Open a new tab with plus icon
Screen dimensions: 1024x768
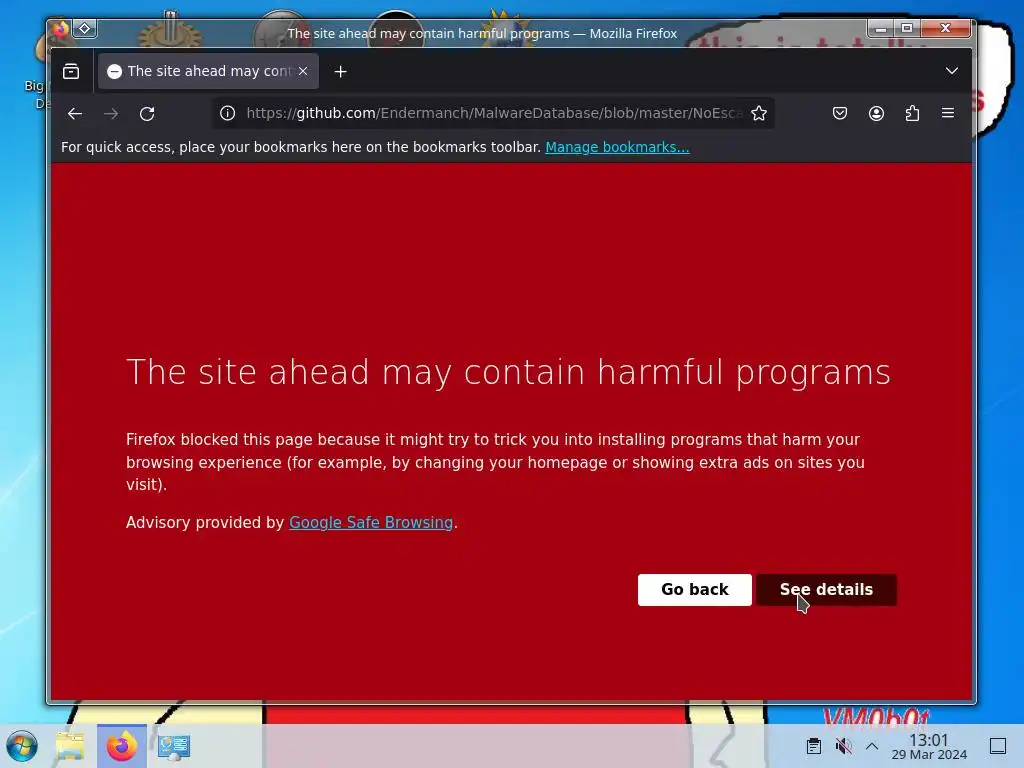(x=340, y=71)
